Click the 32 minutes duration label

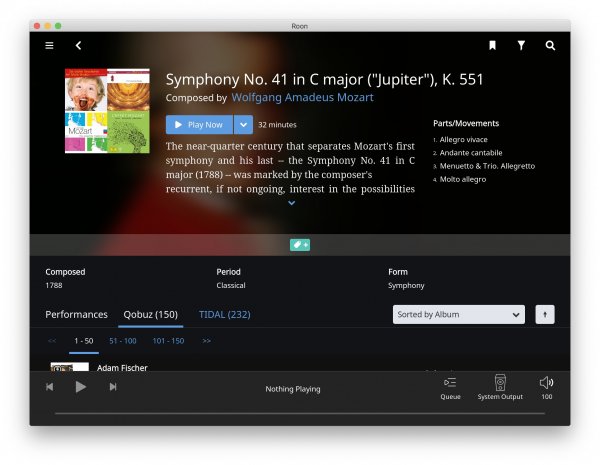[277, 125]
